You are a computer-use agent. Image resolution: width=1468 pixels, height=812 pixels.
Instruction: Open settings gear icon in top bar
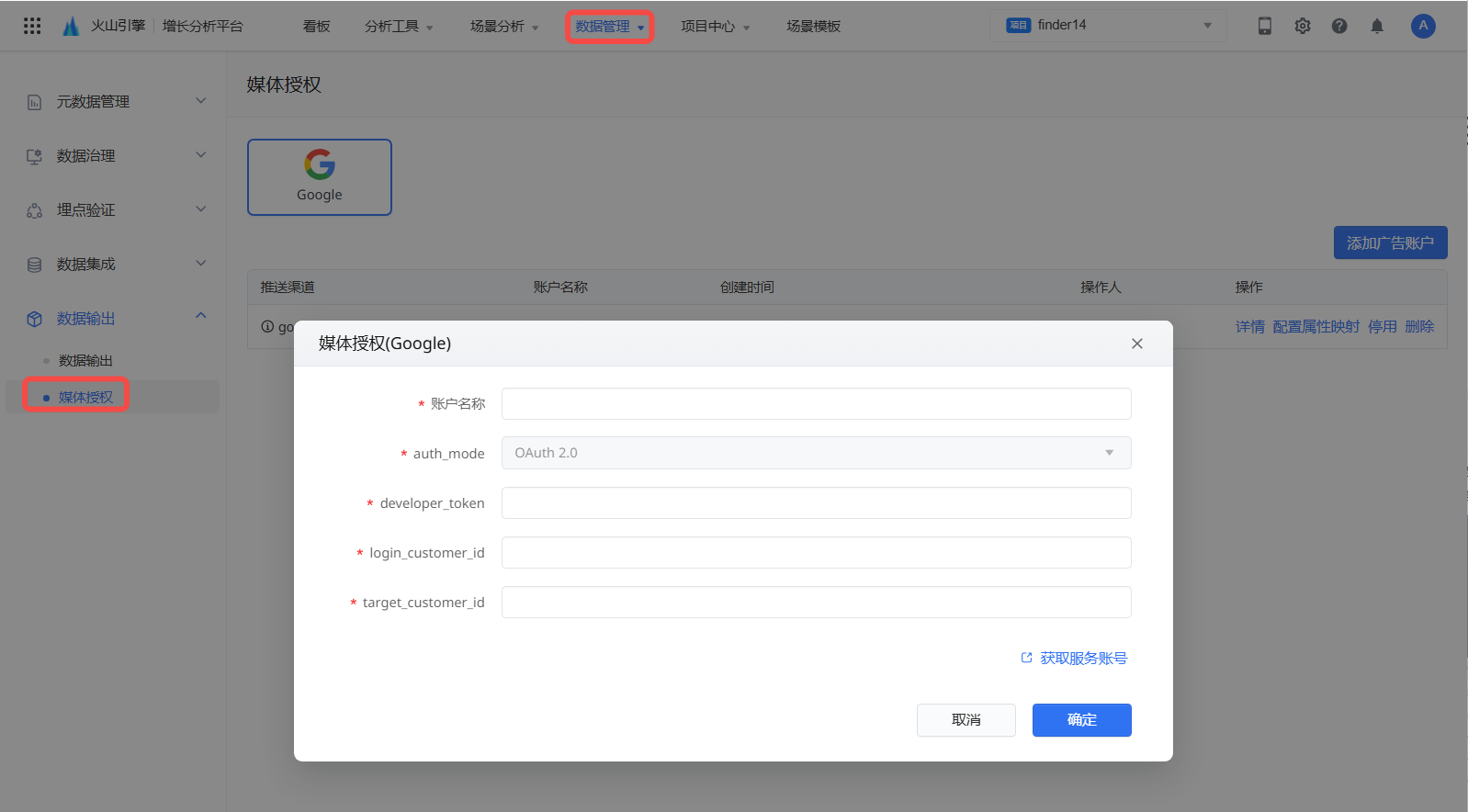[x=1303, y=26]
